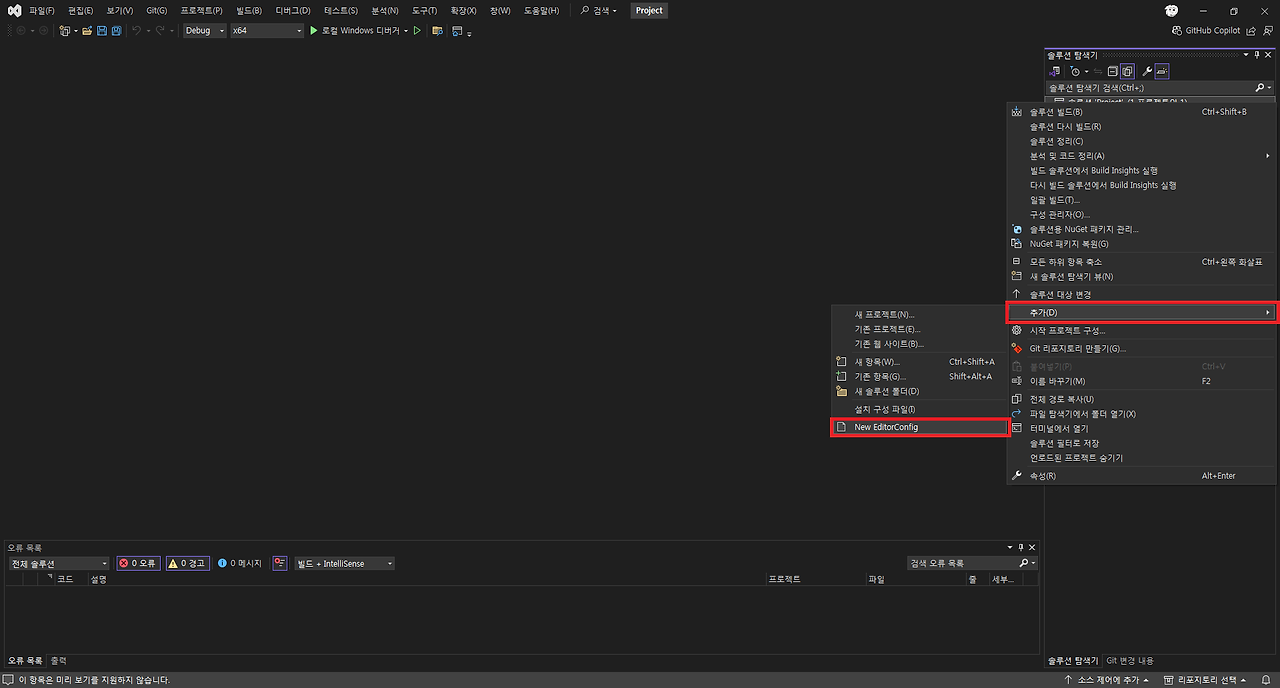Toggle the 0 오류 errors filter
The height and width of the screenshot is (688, 1280).
pyautogui.click(x=137, y=562)
